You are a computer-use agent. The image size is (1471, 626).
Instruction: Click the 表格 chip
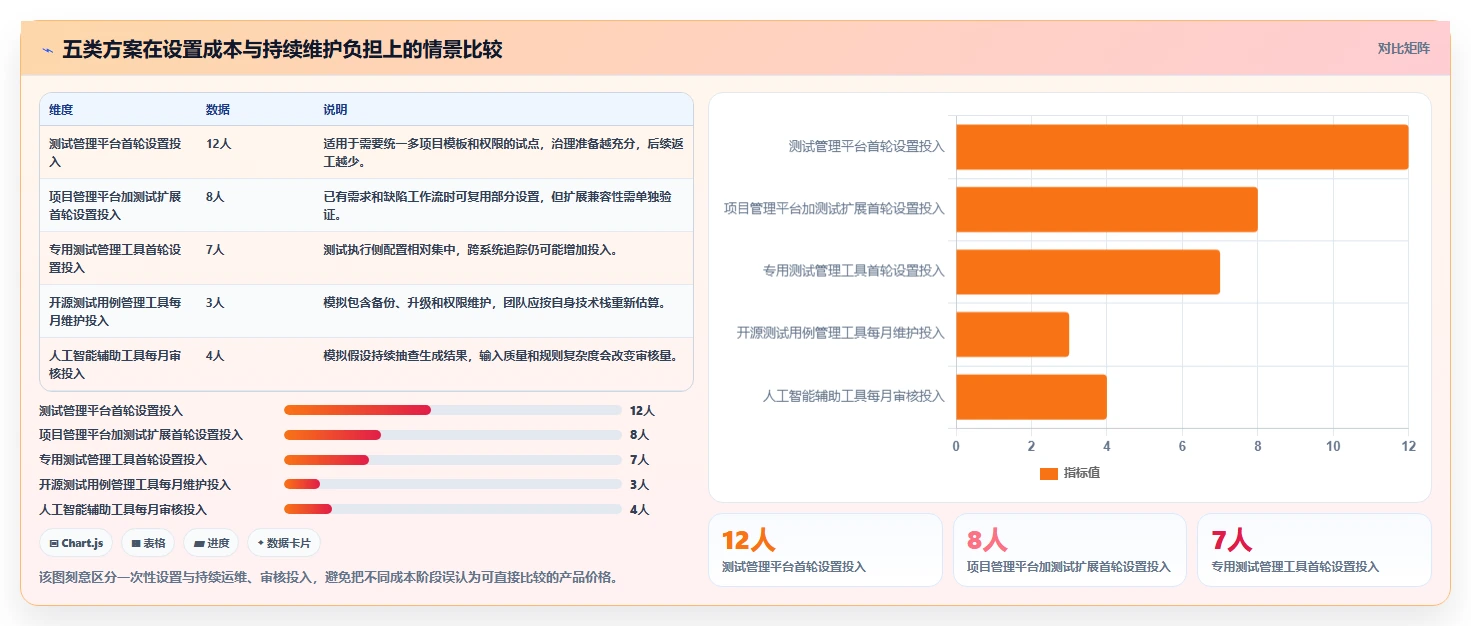pos(148,543)
